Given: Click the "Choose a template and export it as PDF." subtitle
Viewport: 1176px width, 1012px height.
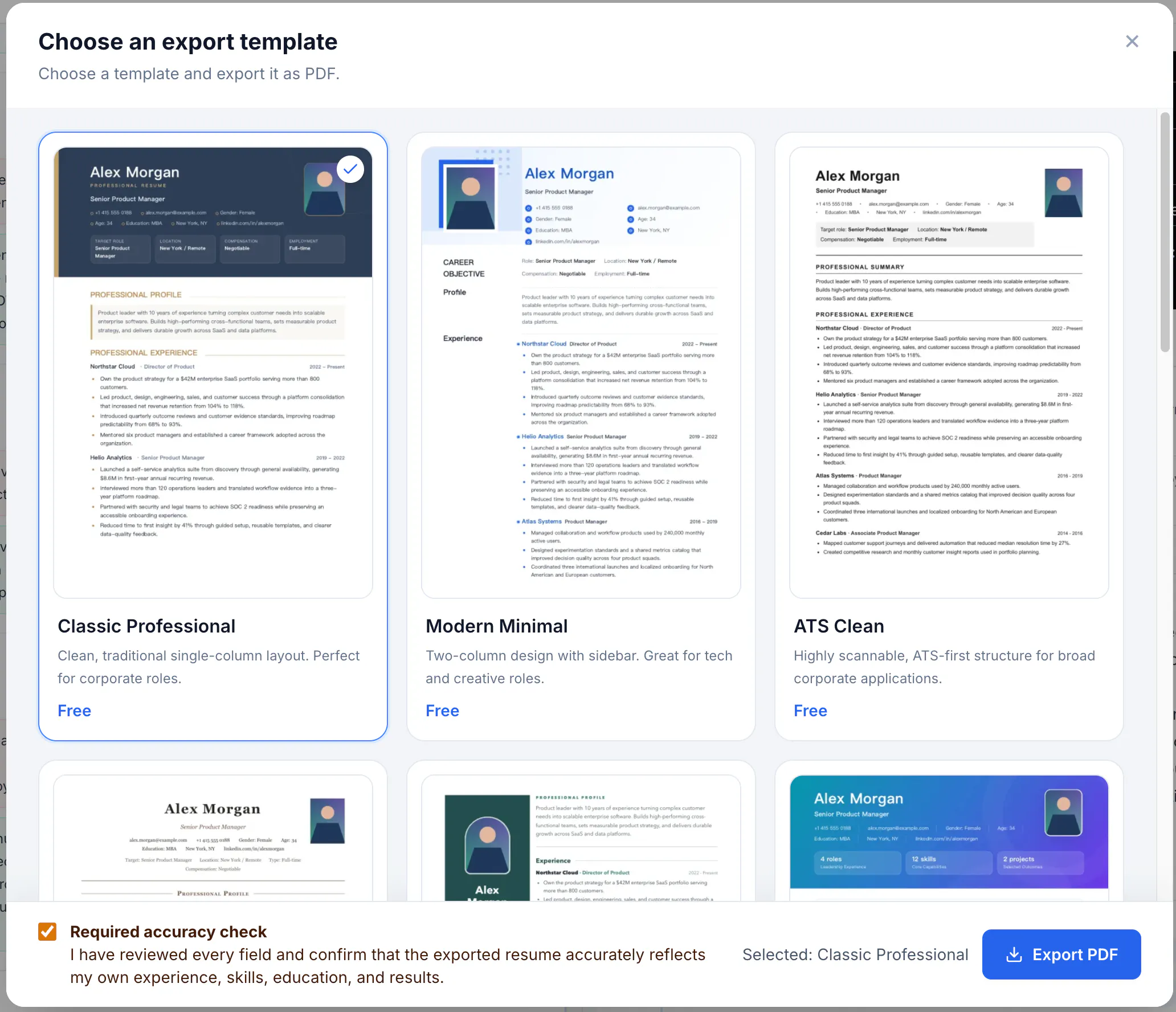Looking at the screenshot, I should [189, 74].
